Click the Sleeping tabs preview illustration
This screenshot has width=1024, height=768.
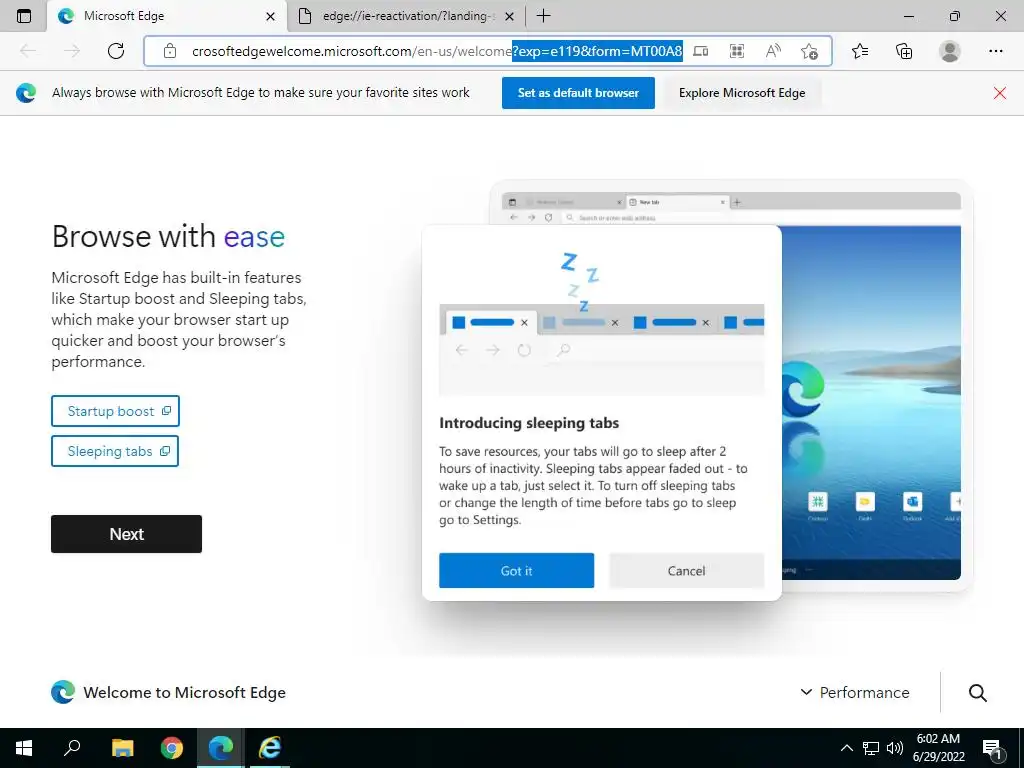[601, 413]
